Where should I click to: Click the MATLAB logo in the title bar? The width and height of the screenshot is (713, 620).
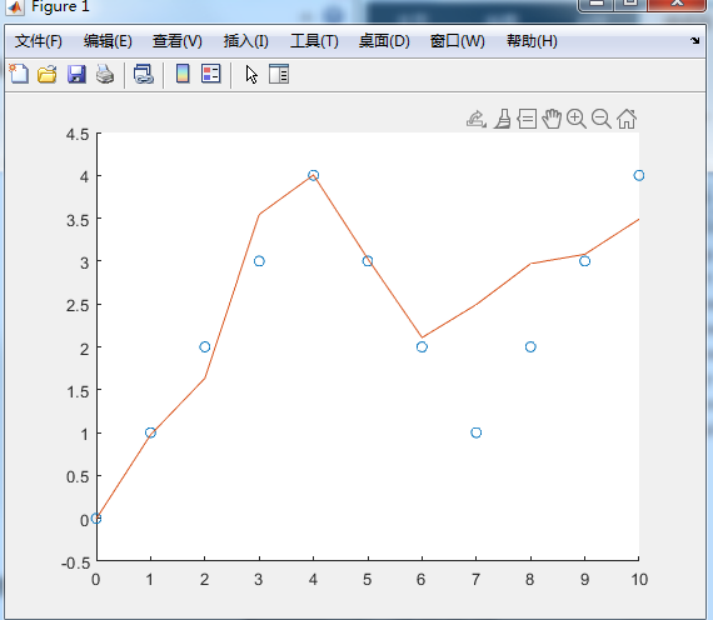15,7
